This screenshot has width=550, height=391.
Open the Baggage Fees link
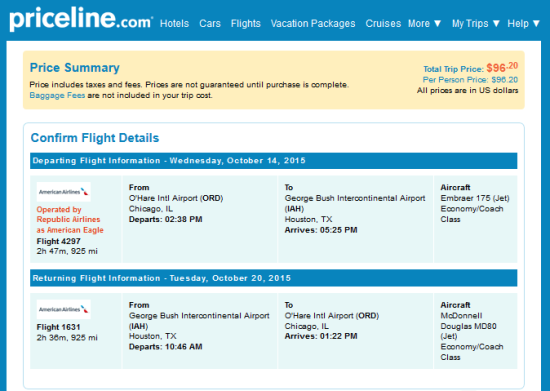click(x=57, y=95)
